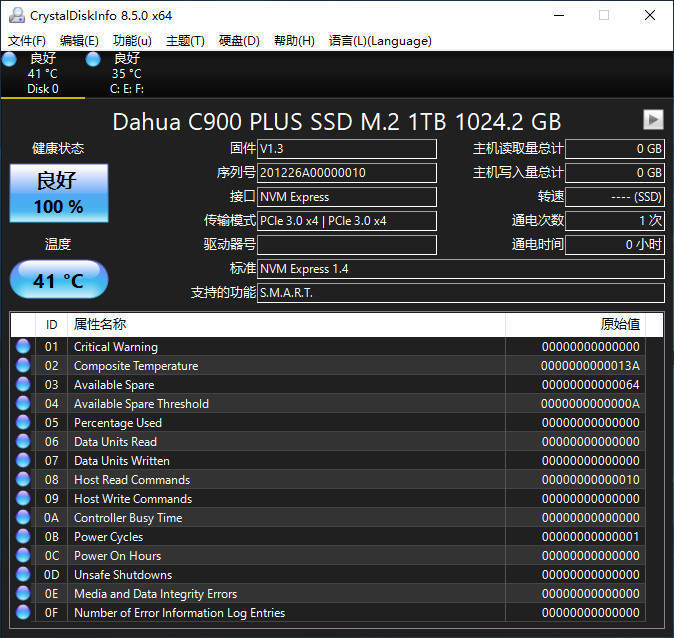Click the 良好 100 % health status button
The width and height of the screenshot is (674, 638).
59,193
